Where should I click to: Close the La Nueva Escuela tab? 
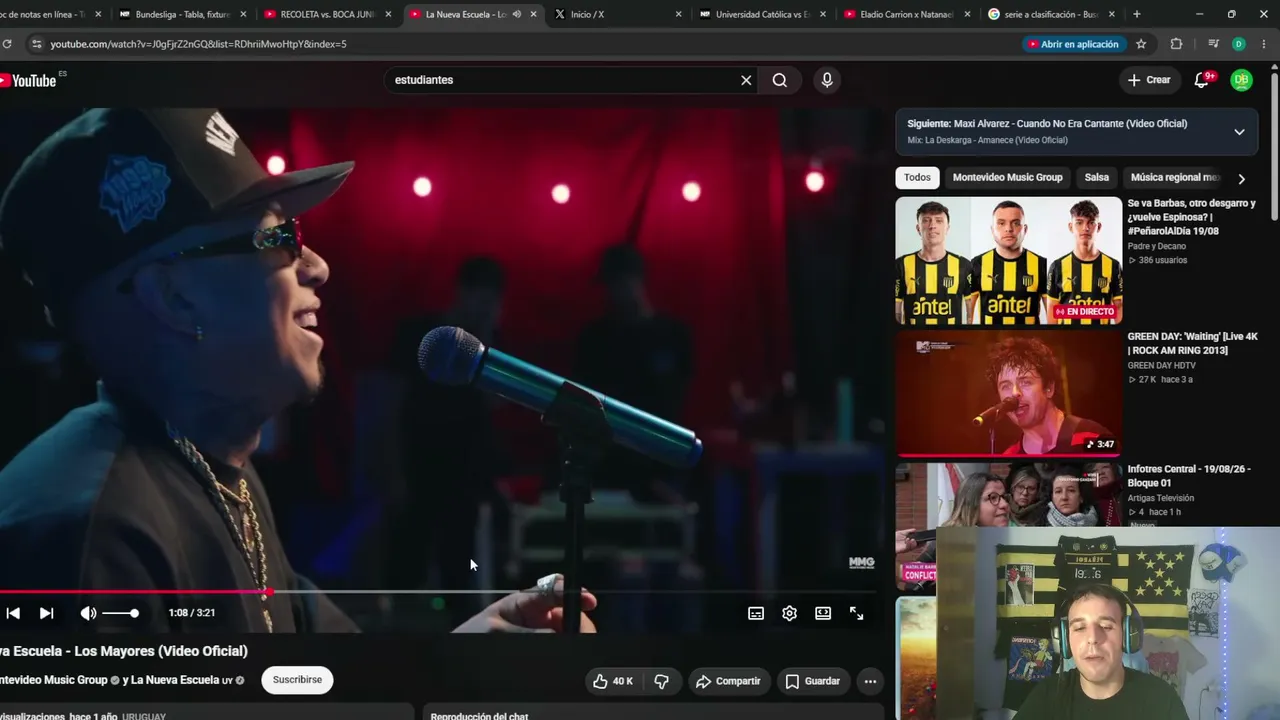[x=533, y=14]
